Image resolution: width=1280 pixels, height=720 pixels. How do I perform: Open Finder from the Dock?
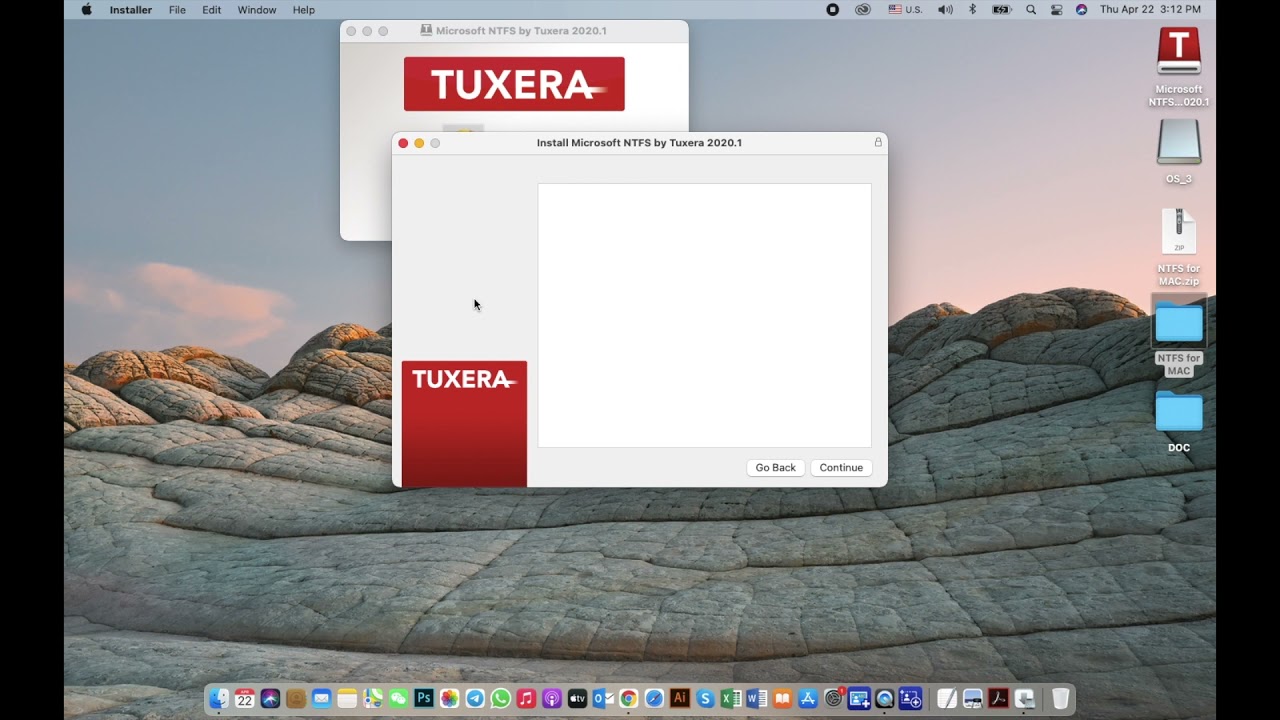tap(219, 698)
